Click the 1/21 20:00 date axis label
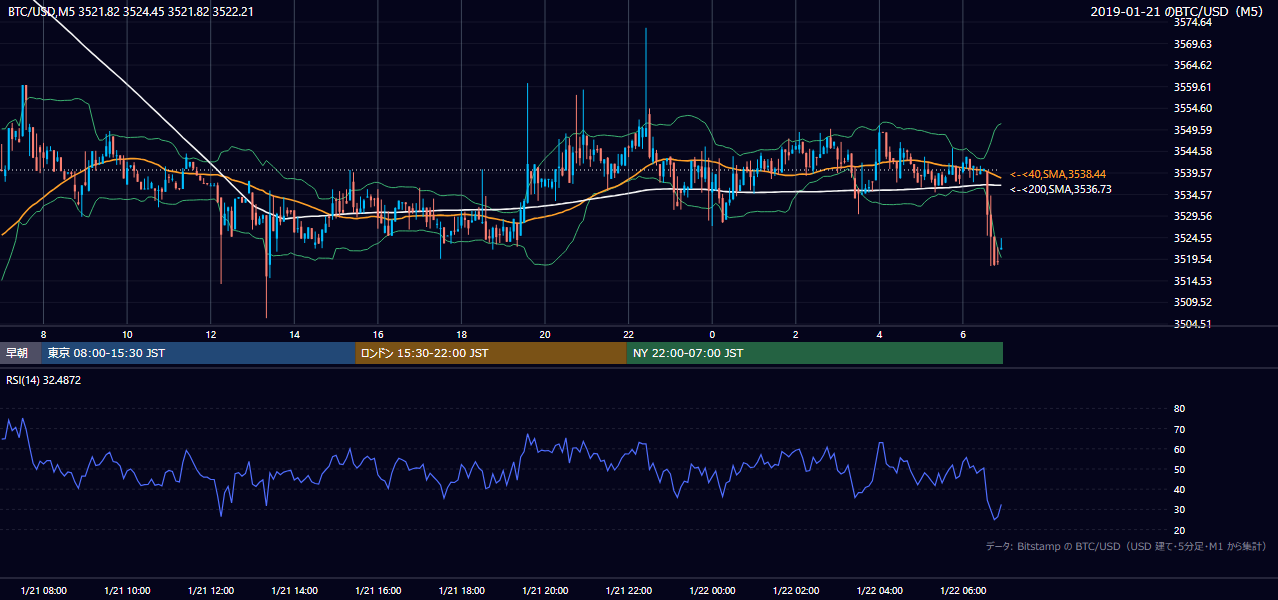This screenshot has width=1278, height=600. click(545, 591)
